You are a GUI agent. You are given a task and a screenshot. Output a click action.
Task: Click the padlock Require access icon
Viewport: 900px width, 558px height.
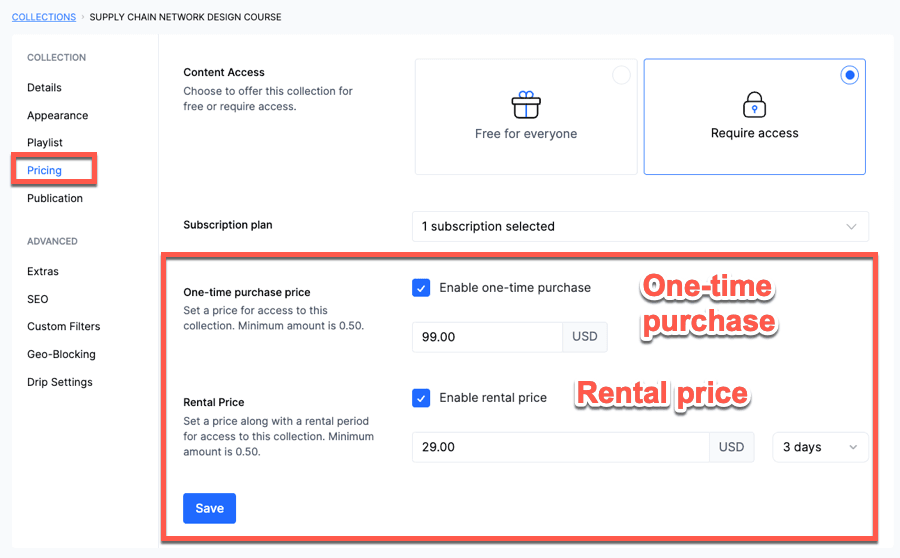(754, 104)
